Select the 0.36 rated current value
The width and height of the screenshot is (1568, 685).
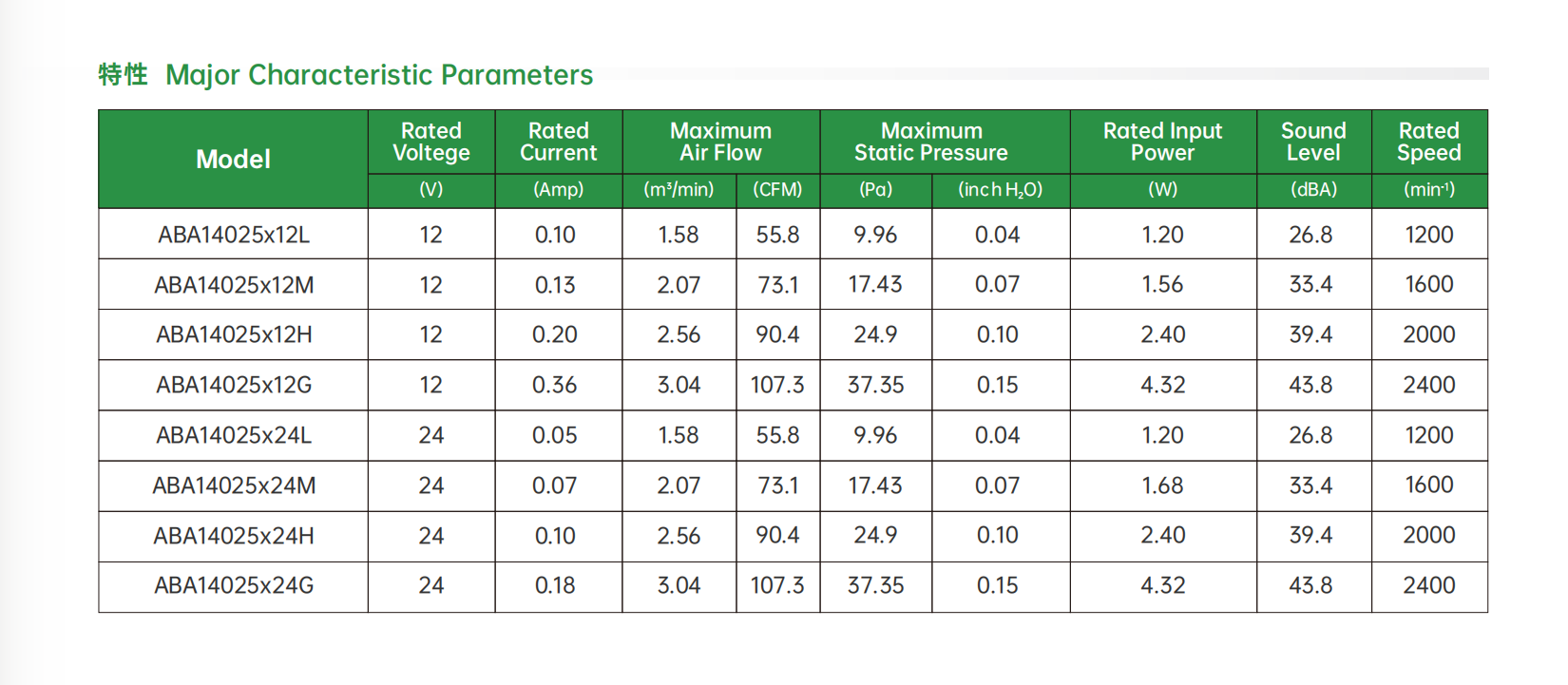coord(555,385)
